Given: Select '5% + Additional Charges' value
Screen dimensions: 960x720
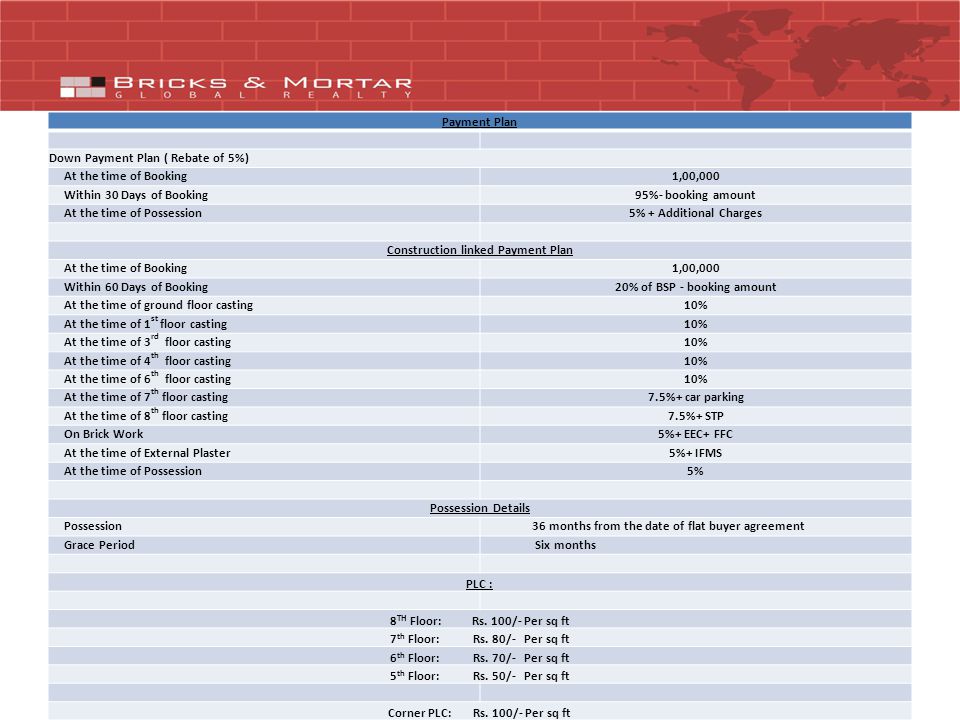Looking at the screenshot, I should [x=696, y=213].
